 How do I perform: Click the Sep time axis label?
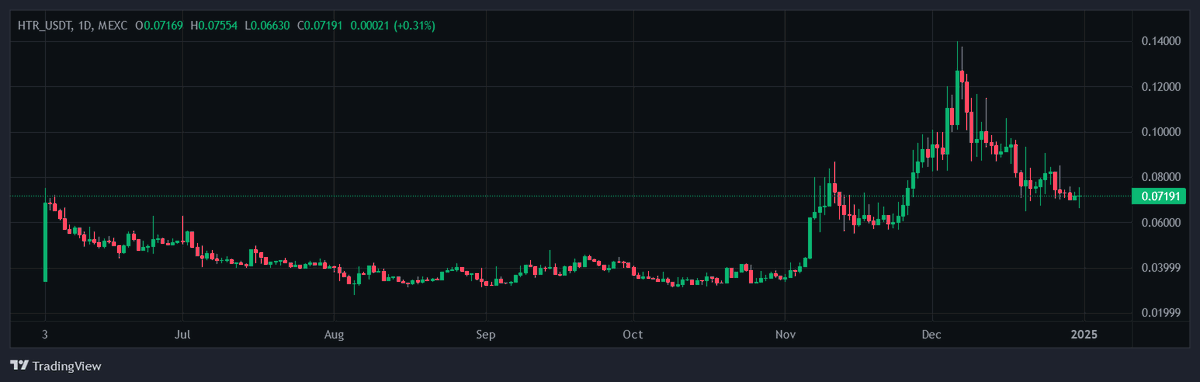485,334
